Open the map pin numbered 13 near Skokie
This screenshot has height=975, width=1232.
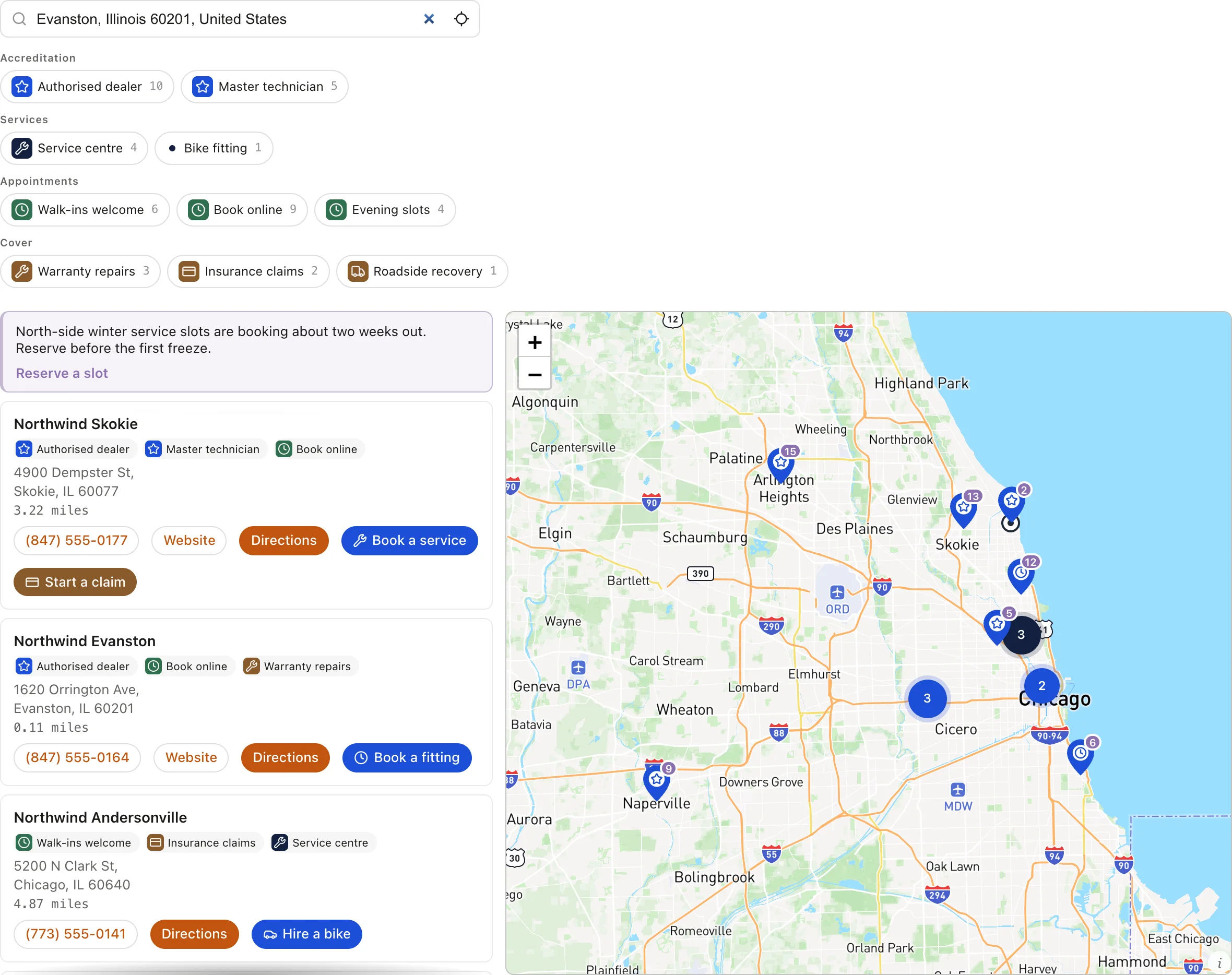(964, 510)
